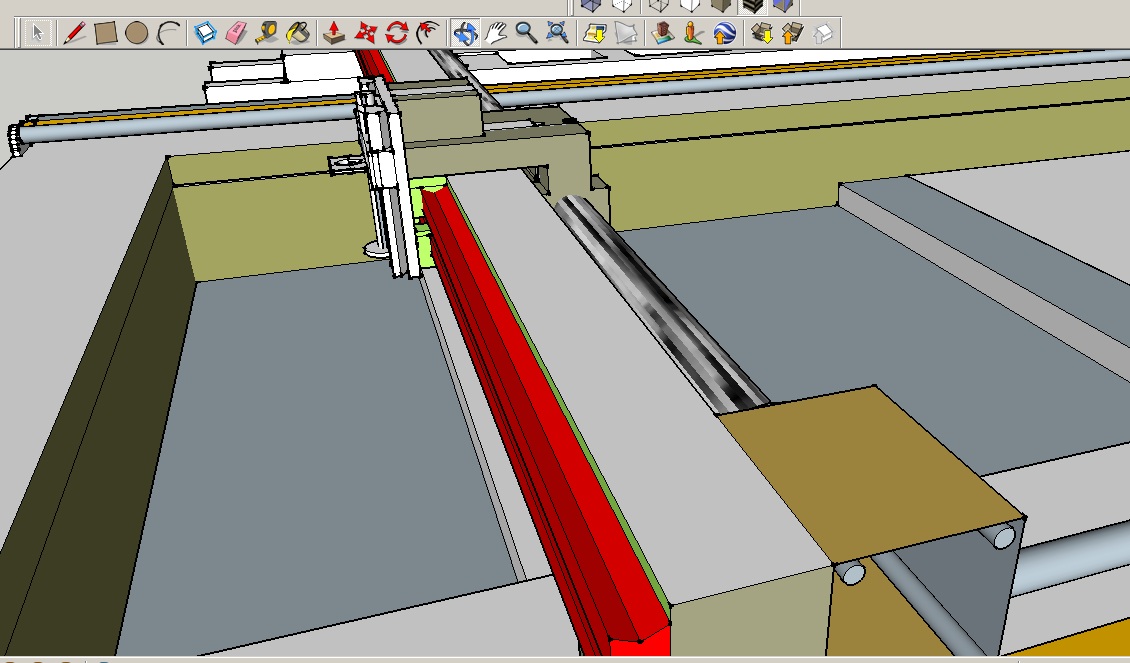Select the pink Eraser tool
1130x663 pixels.
tap(236, 32)
